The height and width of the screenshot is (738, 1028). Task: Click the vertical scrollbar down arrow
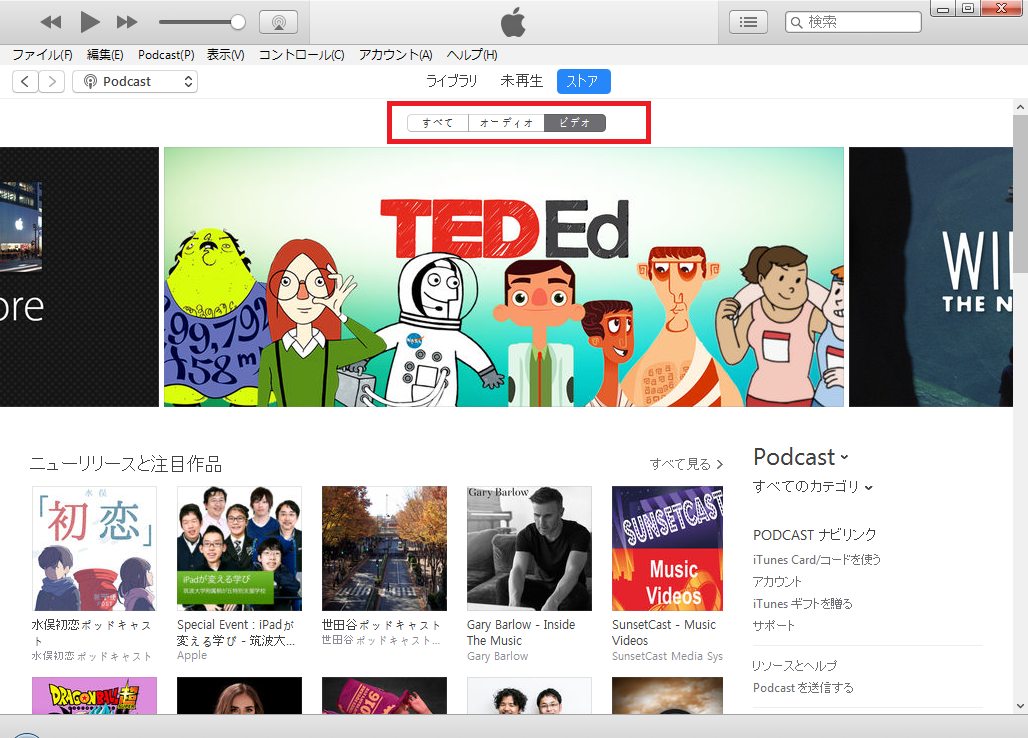[1020, 706]
